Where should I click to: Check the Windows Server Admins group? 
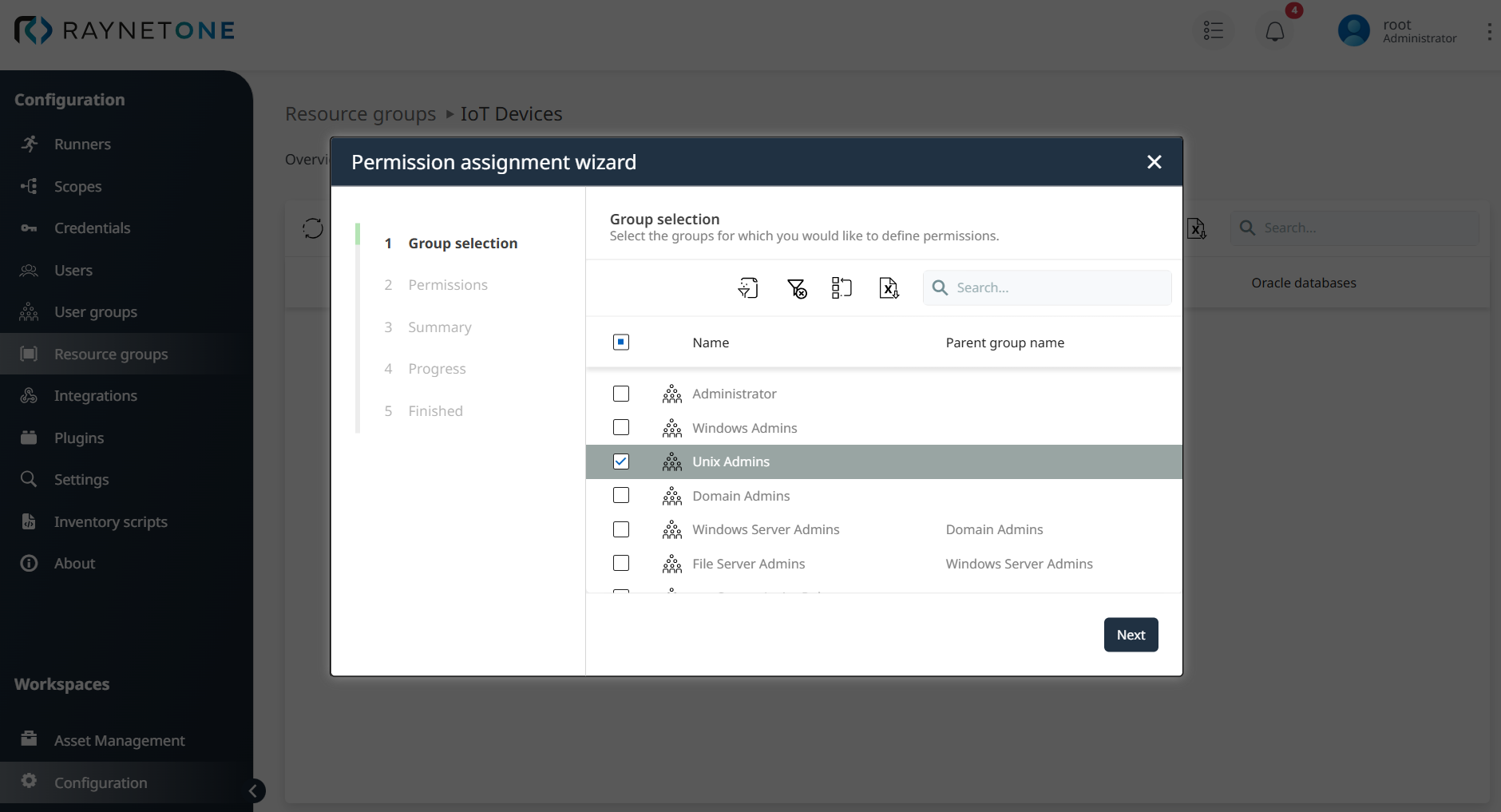coord(620,529)
